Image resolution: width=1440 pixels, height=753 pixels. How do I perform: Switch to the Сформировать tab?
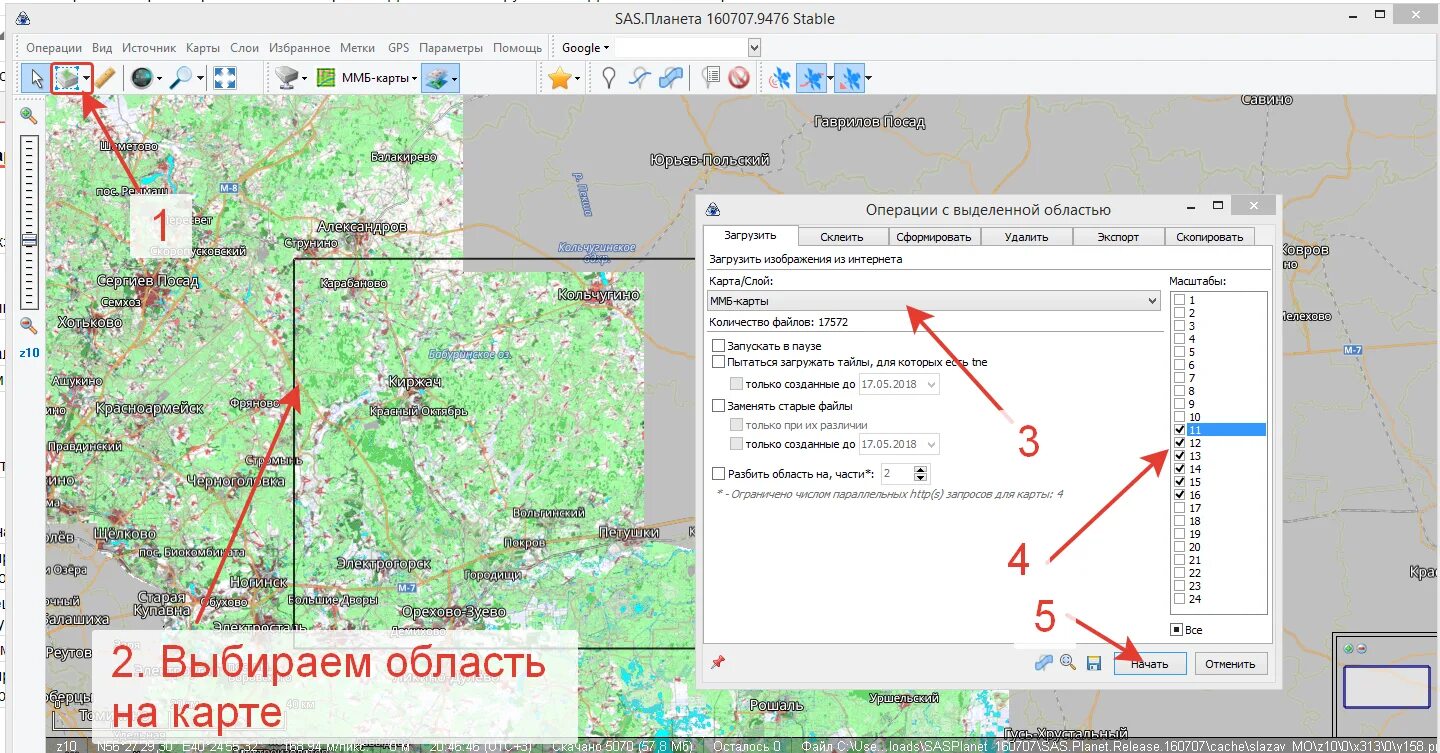[933, 237]
